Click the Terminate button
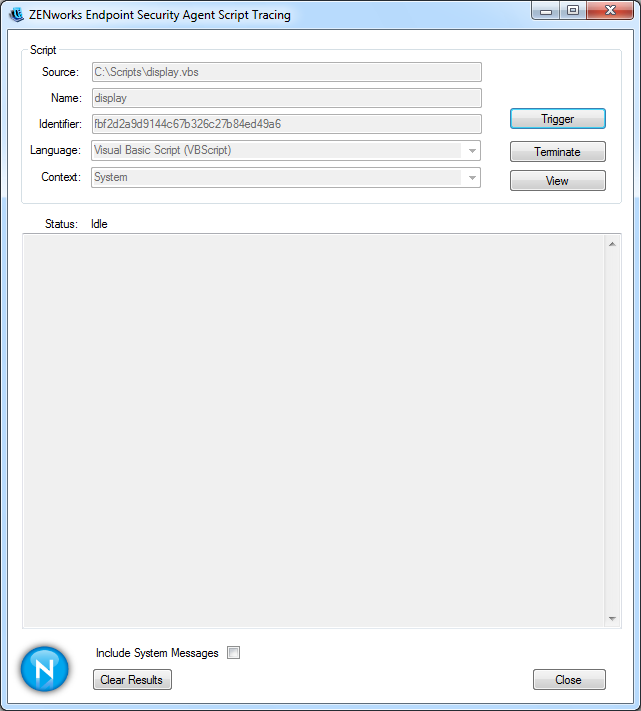The image size is (641, 711). point(558,151)
